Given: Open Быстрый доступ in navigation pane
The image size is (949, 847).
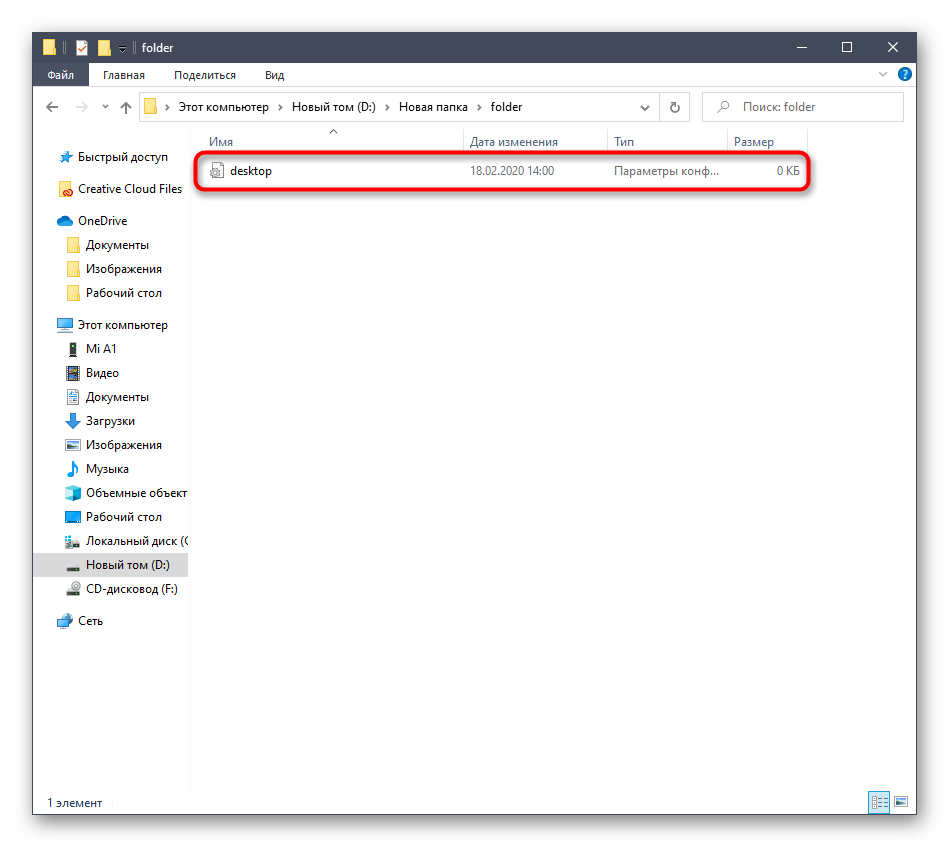Looking at the screenshot, I should click(123, 157).
